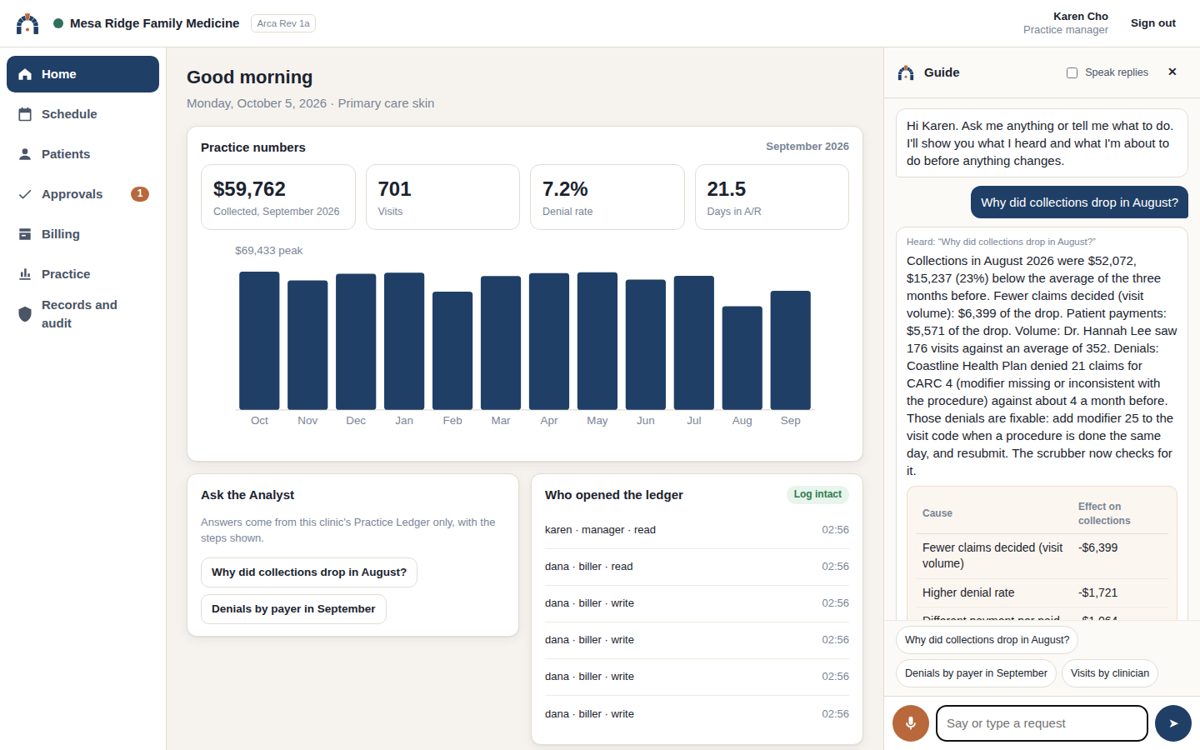Image resolution: width=1200 pixels, height=750 pixels.
Task: Send the request with the arrow button
Action: point(1173,723)
